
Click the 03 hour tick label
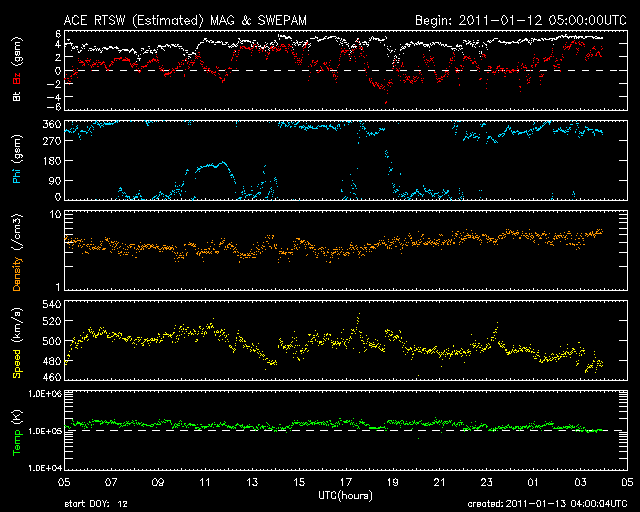pyautogui.click(x=580, y=482)
